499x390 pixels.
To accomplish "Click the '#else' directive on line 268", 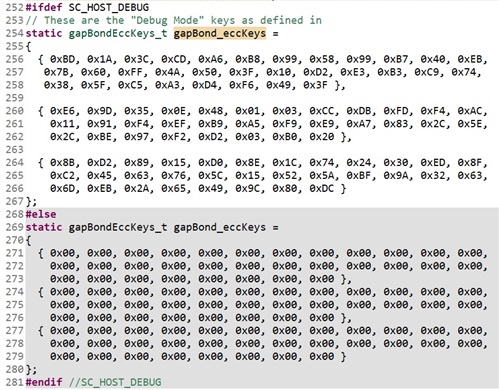I will 41,214.
